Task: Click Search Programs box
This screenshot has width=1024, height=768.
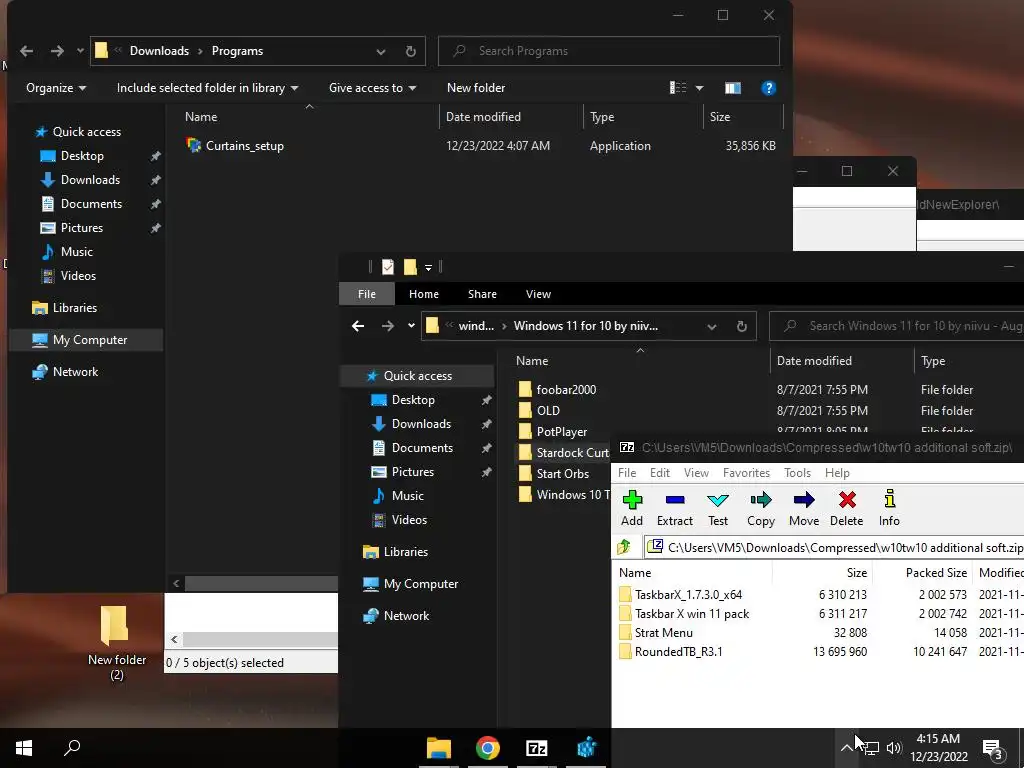Action: pos(609,51)
